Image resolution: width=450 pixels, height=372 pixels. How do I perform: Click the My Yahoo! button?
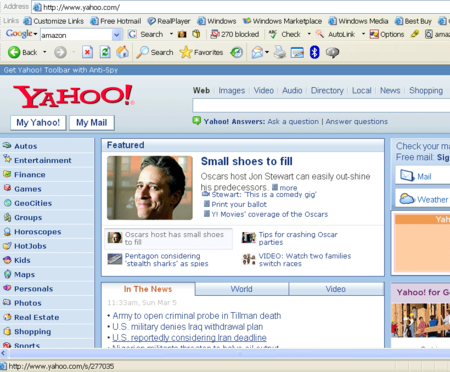pos(38,123)
